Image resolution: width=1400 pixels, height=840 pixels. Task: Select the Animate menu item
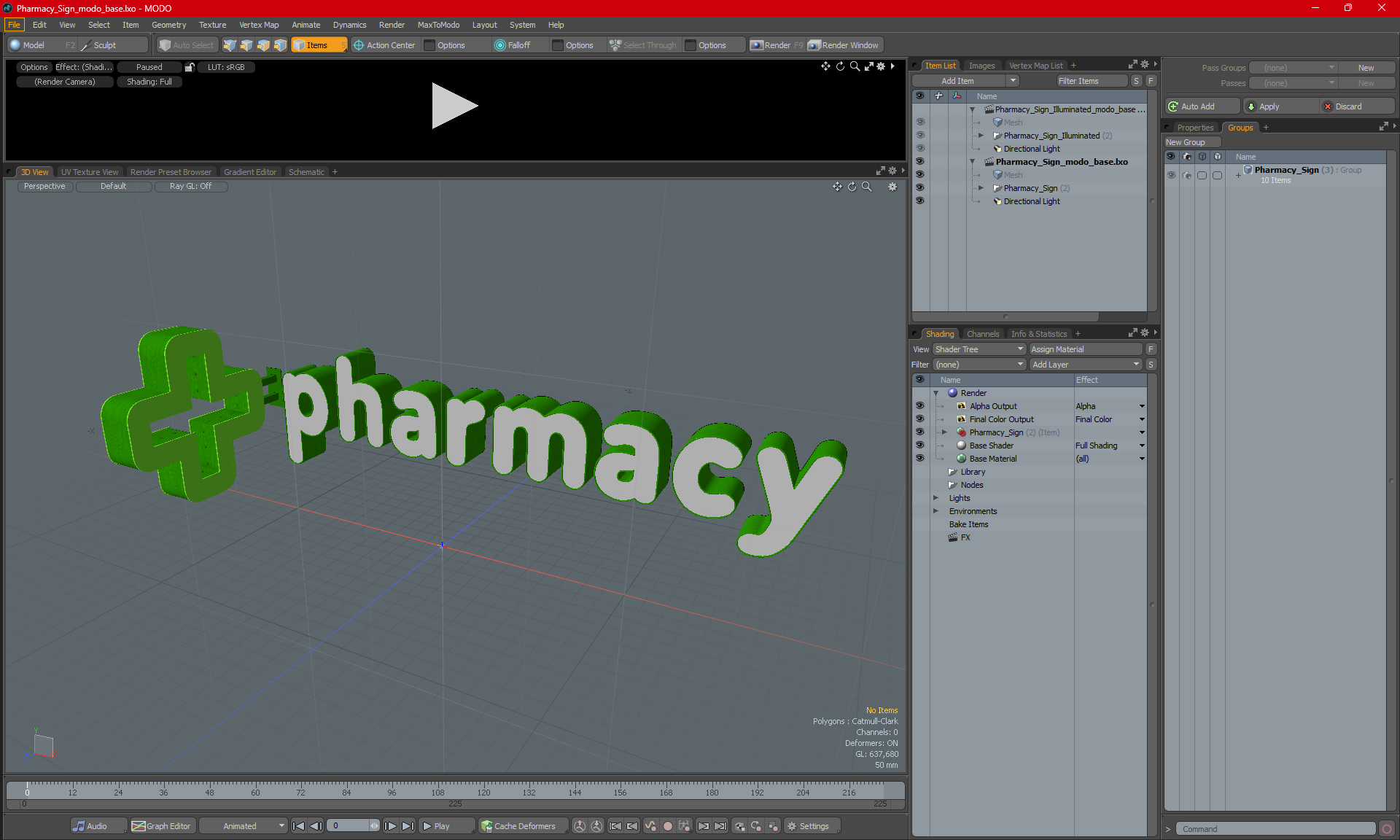click(x=303, y=24)
